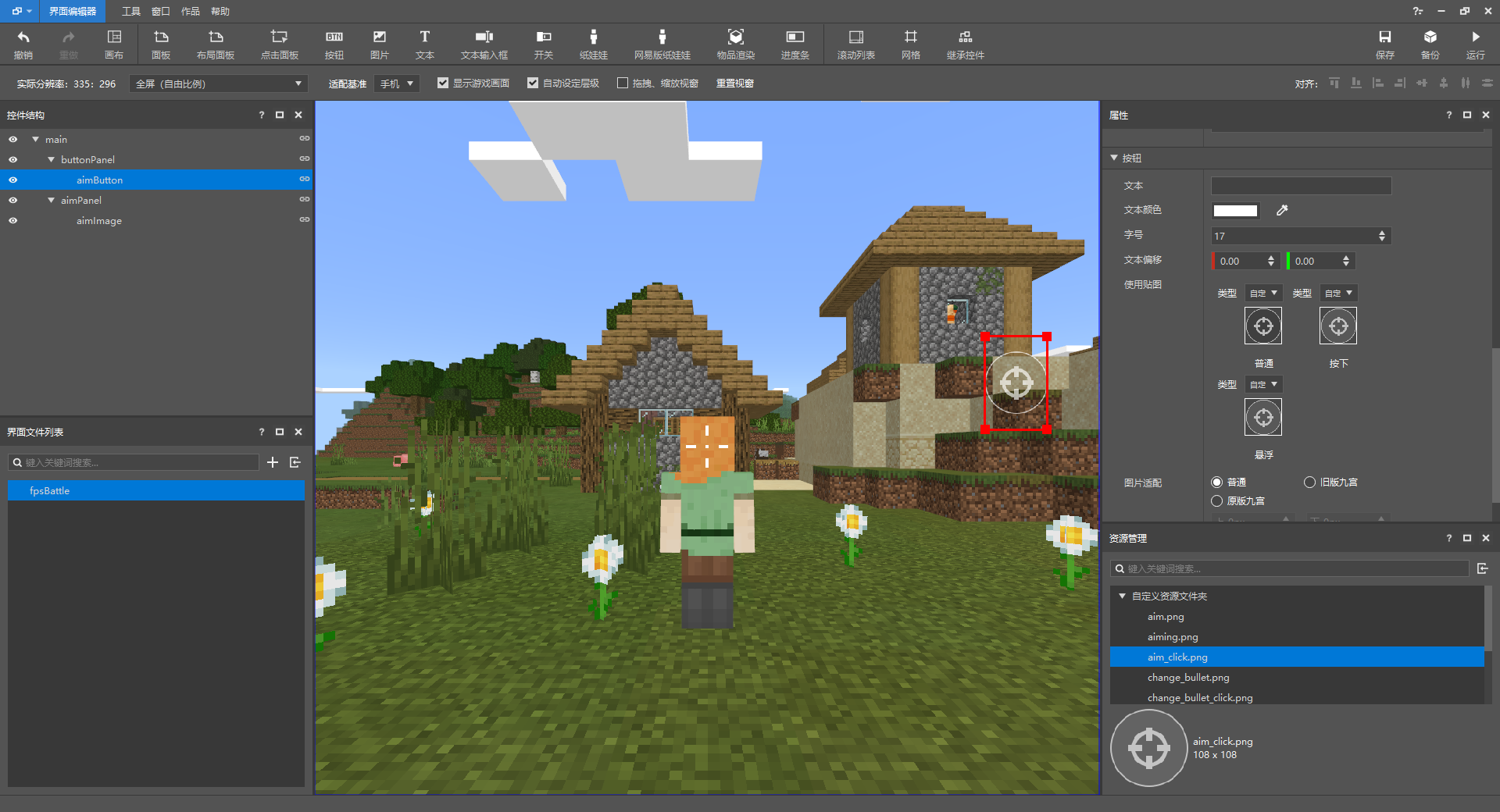Select 原版九宫 radio option

click(x=1217, y=500)
